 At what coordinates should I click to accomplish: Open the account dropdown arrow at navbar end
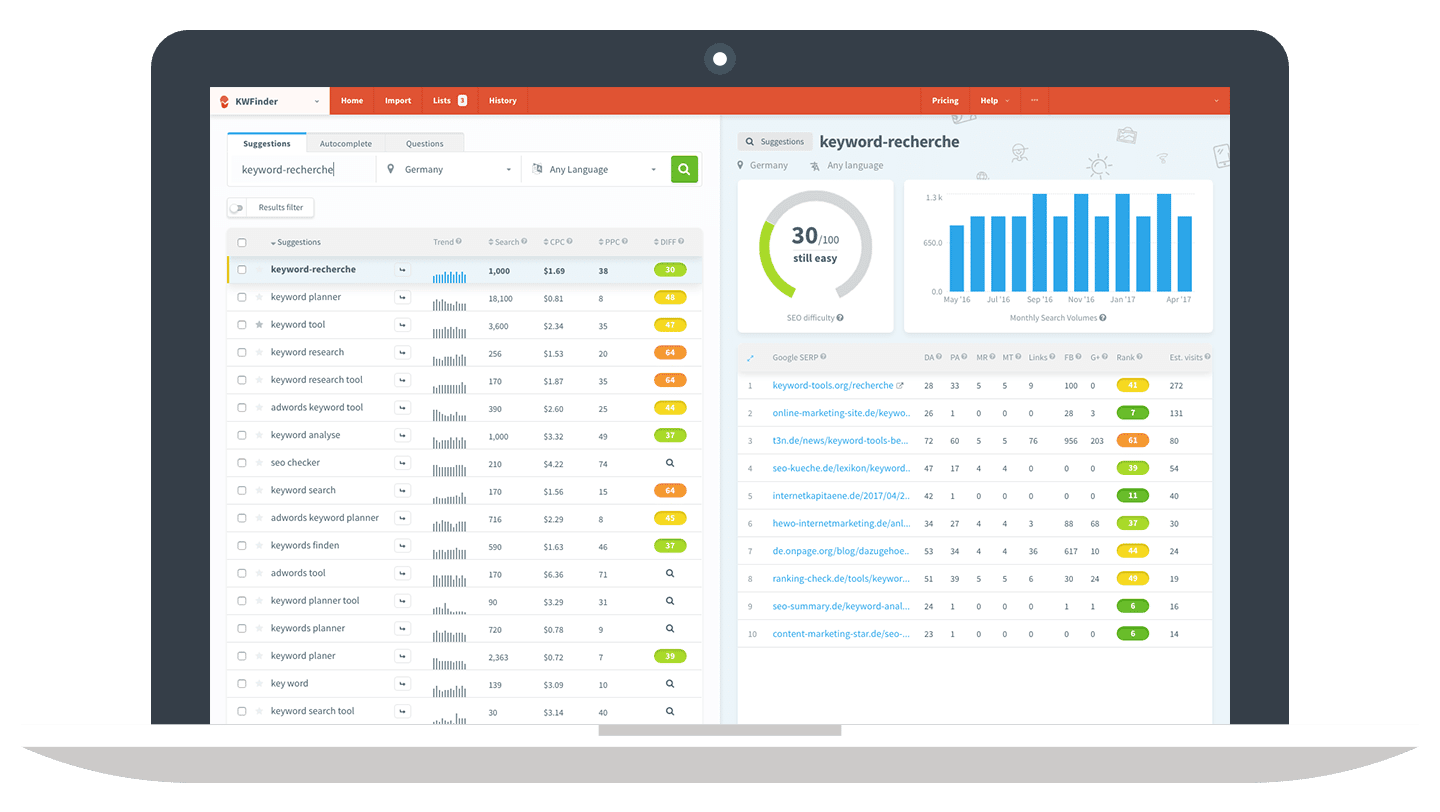click(1217, 101)
